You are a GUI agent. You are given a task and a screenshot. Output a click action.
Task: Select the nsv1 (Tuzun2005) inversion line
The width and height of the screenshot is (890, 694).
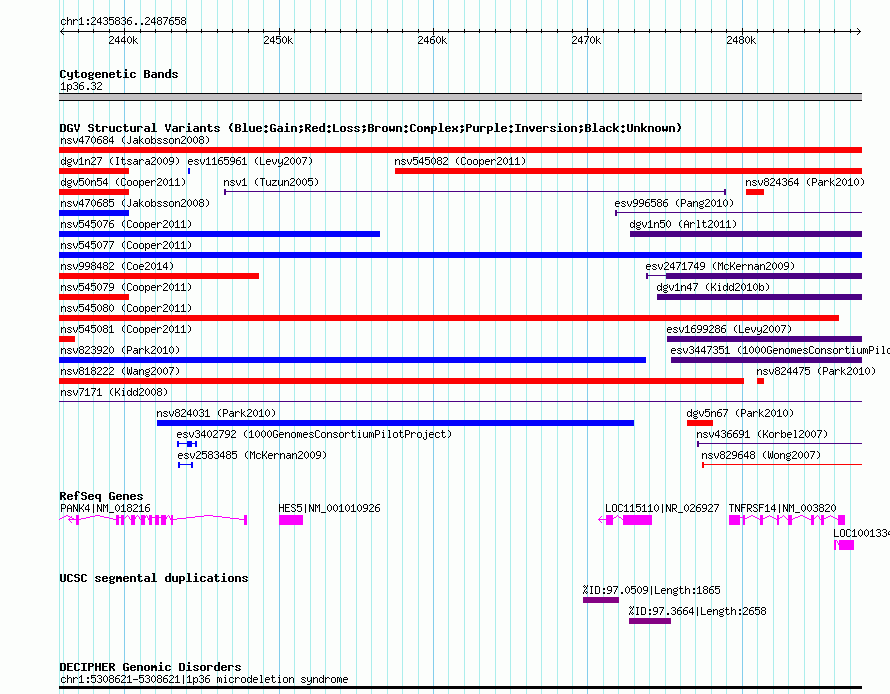(475, 192)
